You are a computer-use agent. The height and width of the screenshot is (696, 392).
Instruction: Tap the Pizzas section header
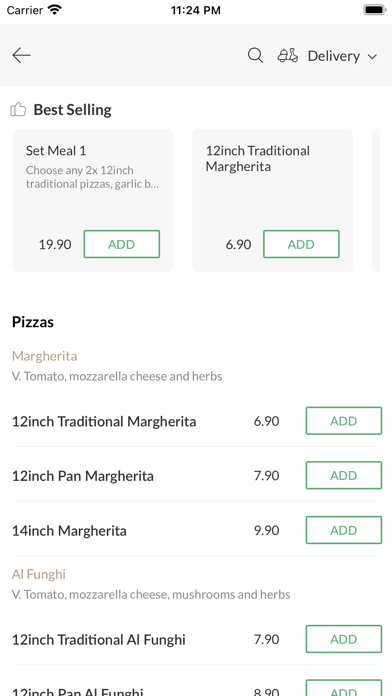33,322
